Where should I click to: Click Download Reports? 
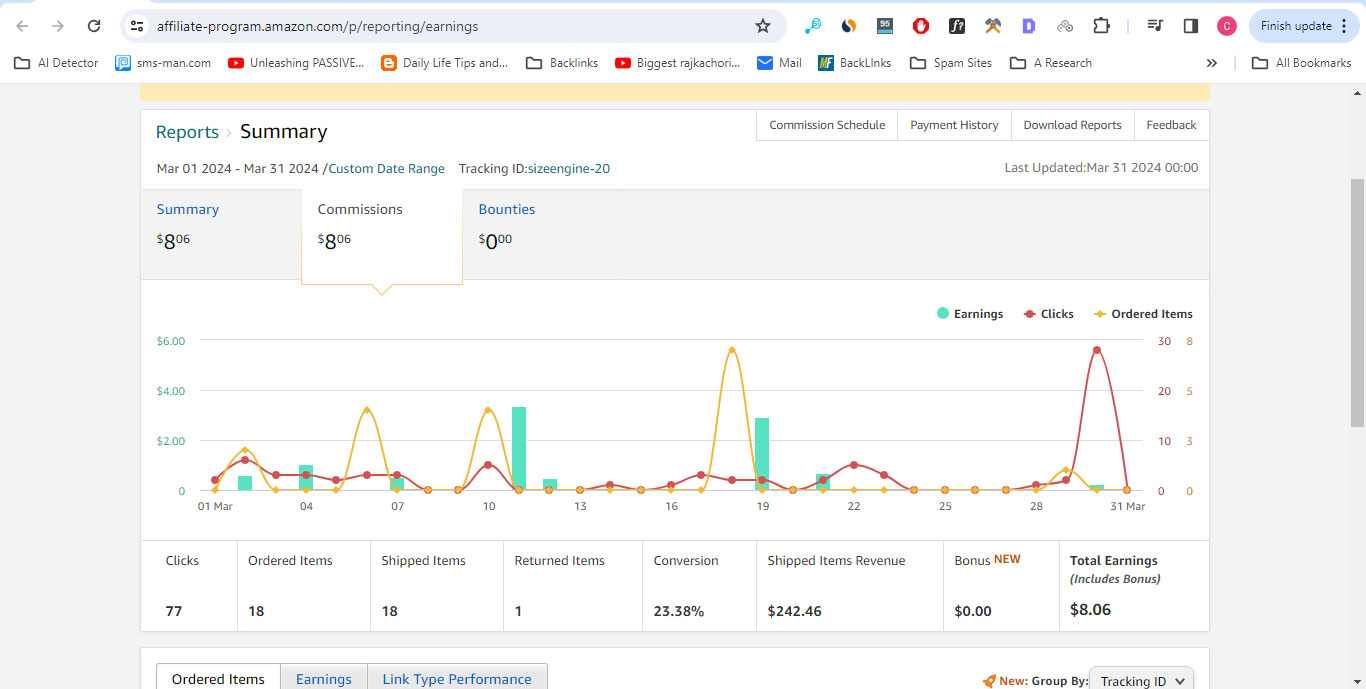coord(1072,125)
